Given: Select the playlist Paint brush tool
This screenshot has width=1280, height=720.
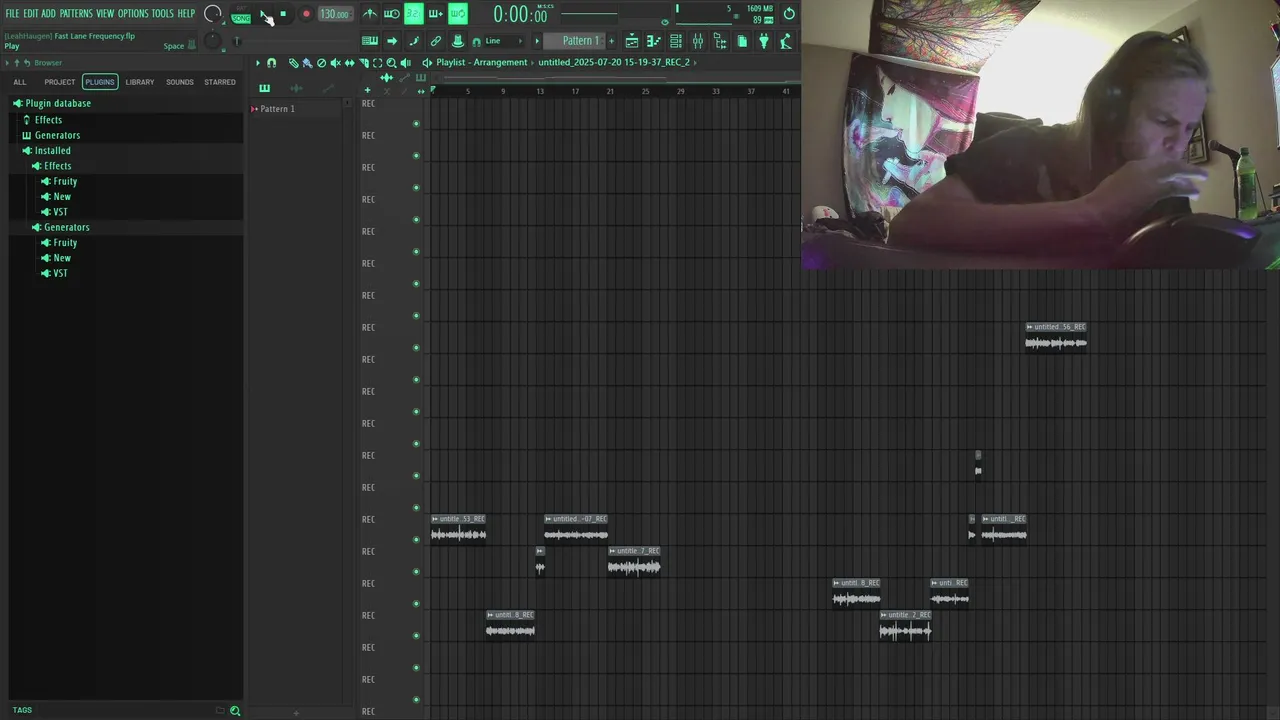Looking at the screenshot, I should coord(307,62).
